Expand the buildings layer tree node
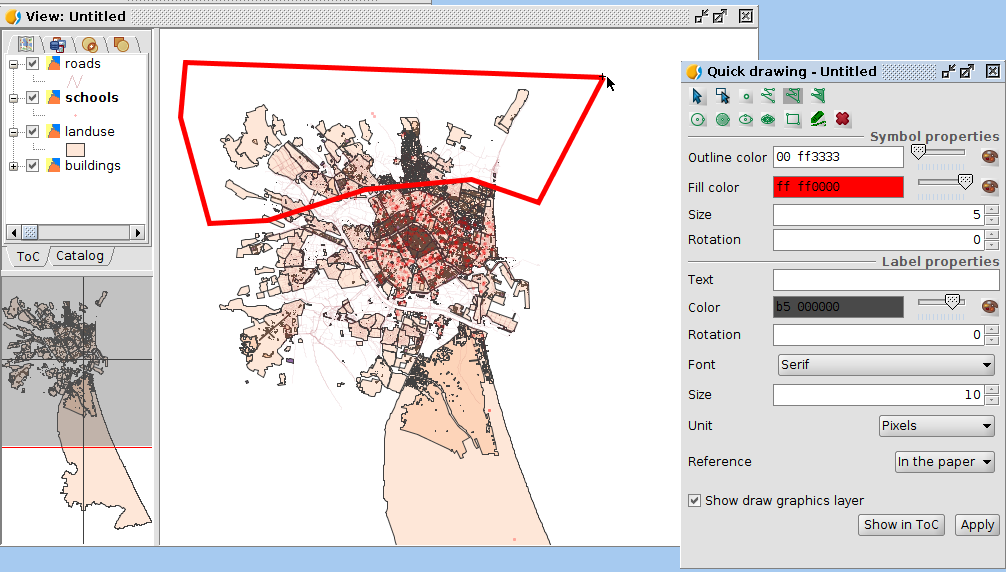This screenshot has height=572, width=1006. 14,166
